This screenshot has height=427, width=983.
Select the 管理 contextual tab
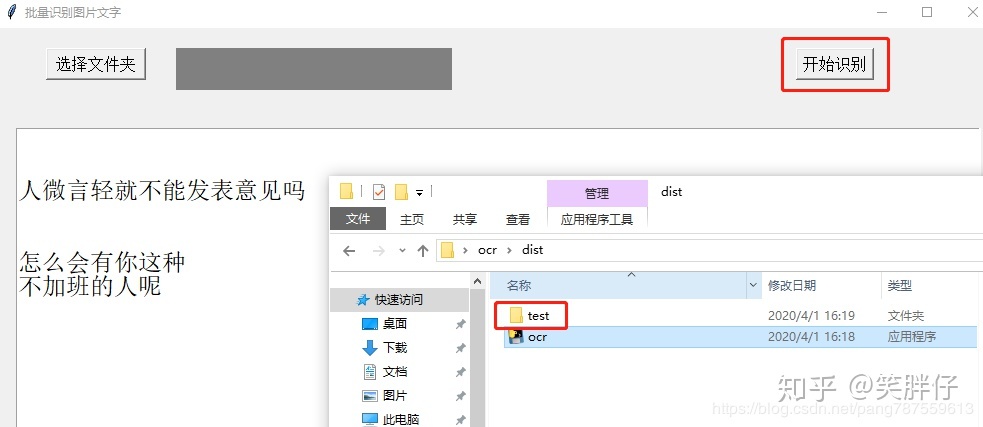pyautogui.click(x=597, y=194)
